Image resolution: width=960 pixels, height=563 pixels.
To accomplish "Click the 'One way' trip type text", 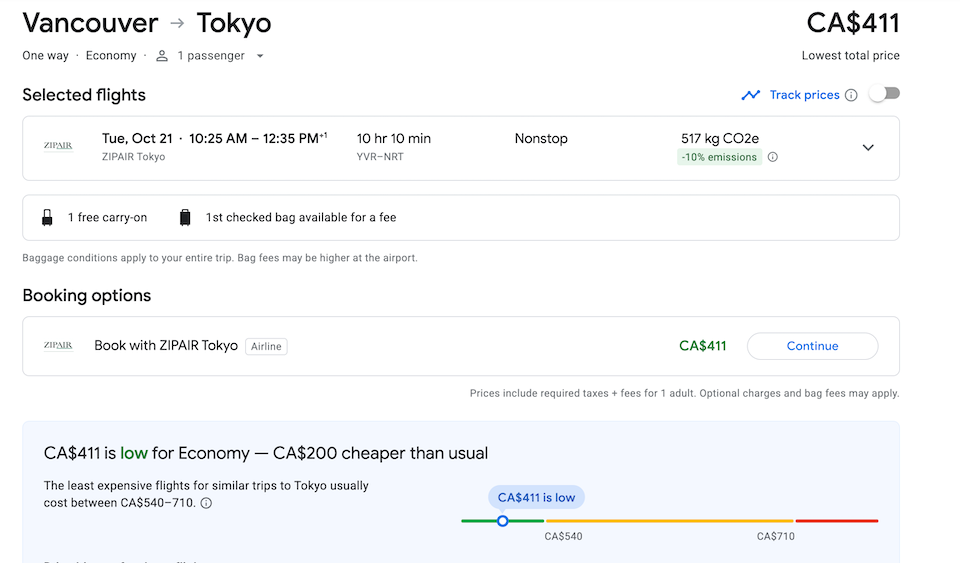I will pos(45,56).
